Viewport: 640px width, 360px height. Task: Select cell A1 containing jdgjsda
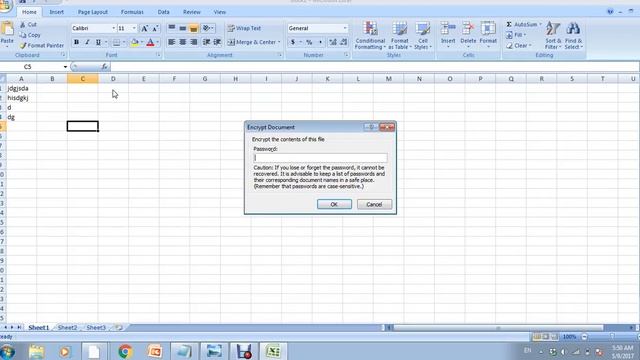(22, 88)
